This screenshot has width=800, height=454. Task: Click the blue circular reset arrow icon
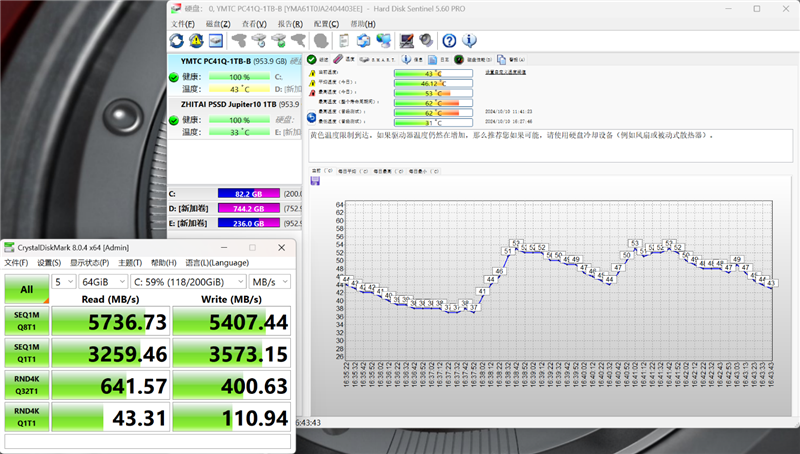click(x=312, y=117)
